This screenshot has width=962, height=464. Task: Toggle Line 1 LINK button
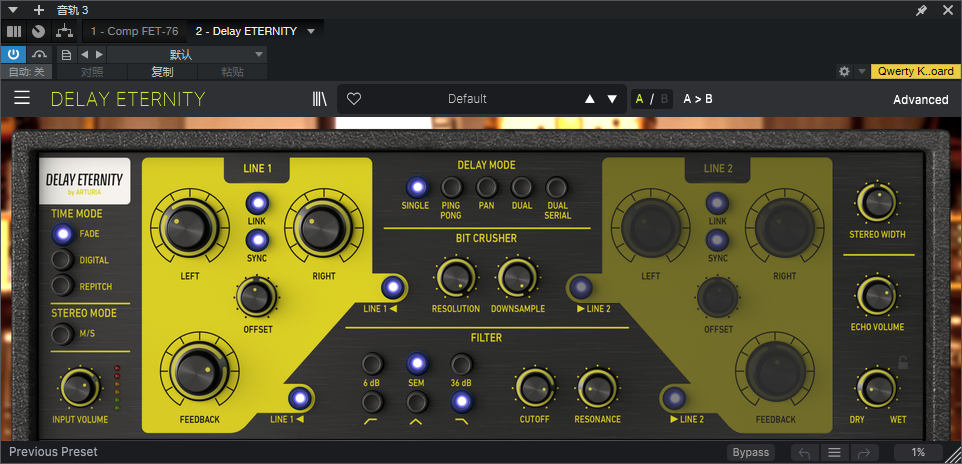256,203
